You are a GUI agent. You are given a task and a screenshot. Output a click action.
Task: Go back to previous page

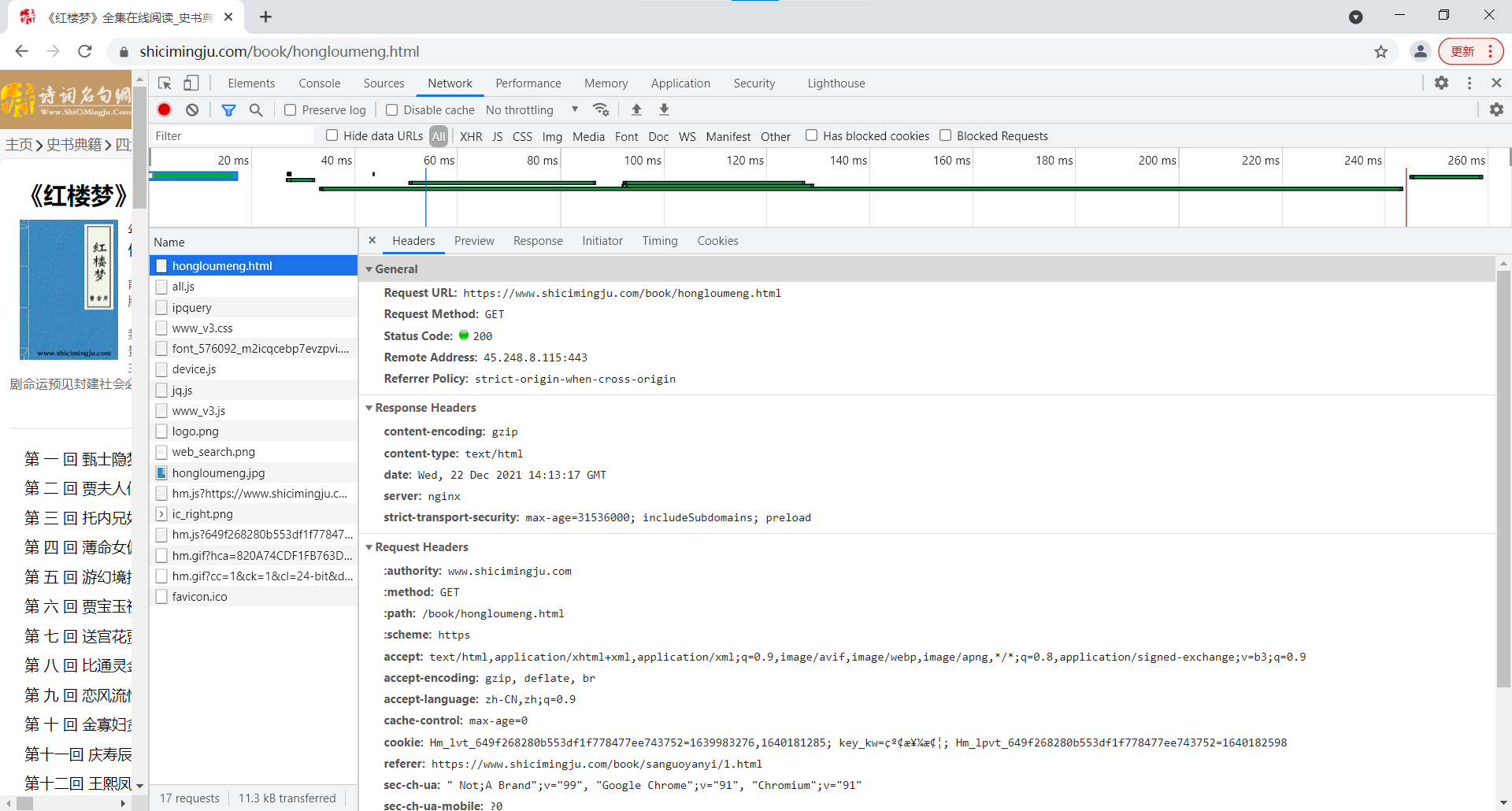pyautogui.click(x=21, y=51)
